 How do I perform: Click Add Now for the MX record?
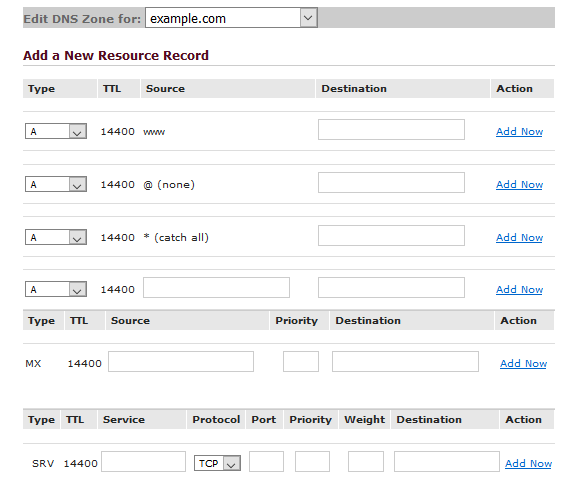(x=523, y=363)
